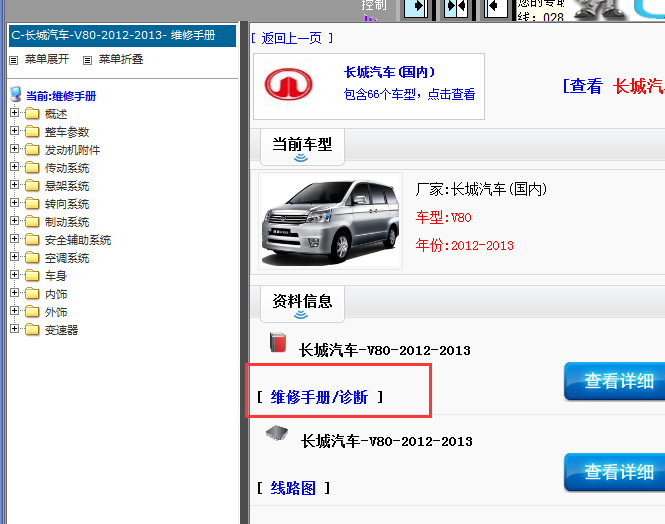The height and width of the screenshot is (524, 665).
Task: Click the 转向系统 folder icon
Action: pos(32,203)
